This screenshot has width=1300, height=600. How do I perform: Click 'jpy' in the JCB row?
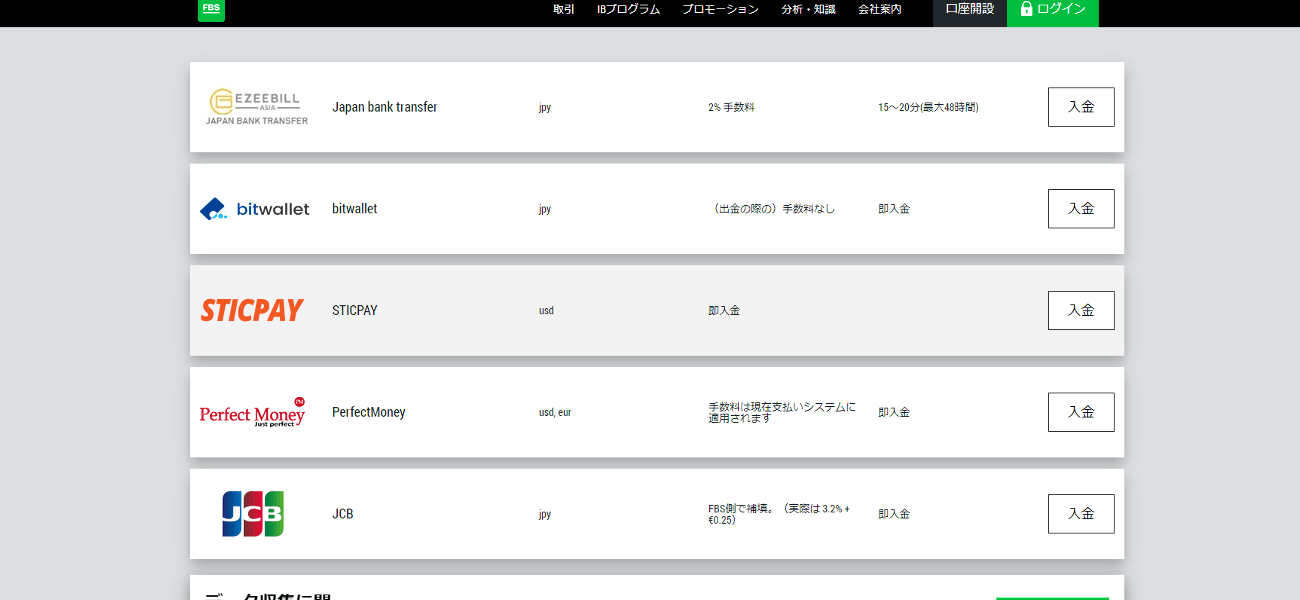coord(545,515)
